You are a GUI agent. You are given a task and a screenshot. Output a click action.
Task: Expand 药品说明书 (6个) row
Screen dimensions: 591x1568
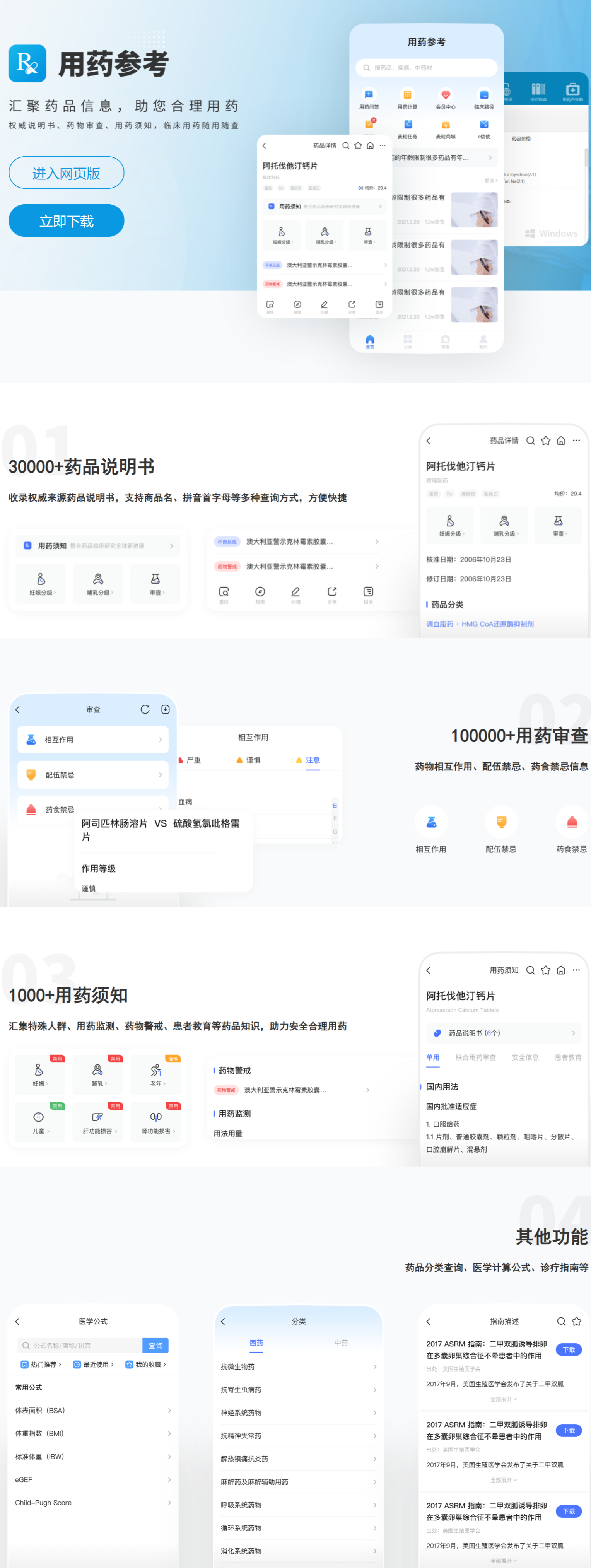[504, 1033]
